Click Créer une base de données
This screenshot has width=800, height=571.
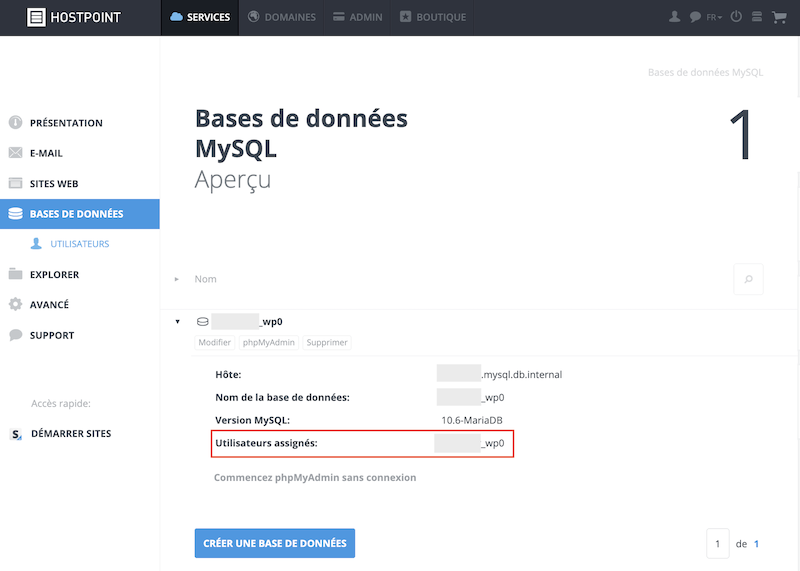[274, 543]
